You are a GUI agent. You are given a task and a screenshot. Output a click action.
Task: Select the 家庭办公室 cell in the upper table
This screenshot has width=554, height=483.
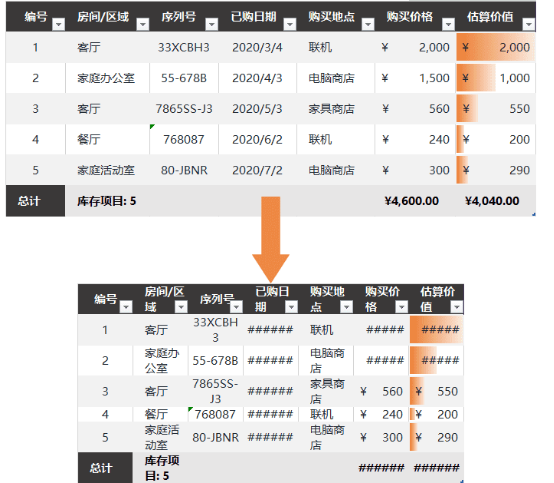[107, 78]
